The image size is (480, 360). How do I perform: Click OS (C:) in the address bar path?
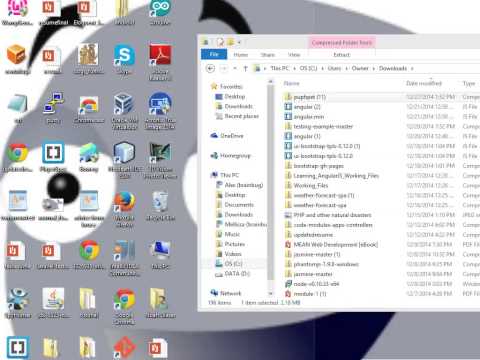point(308,68)
